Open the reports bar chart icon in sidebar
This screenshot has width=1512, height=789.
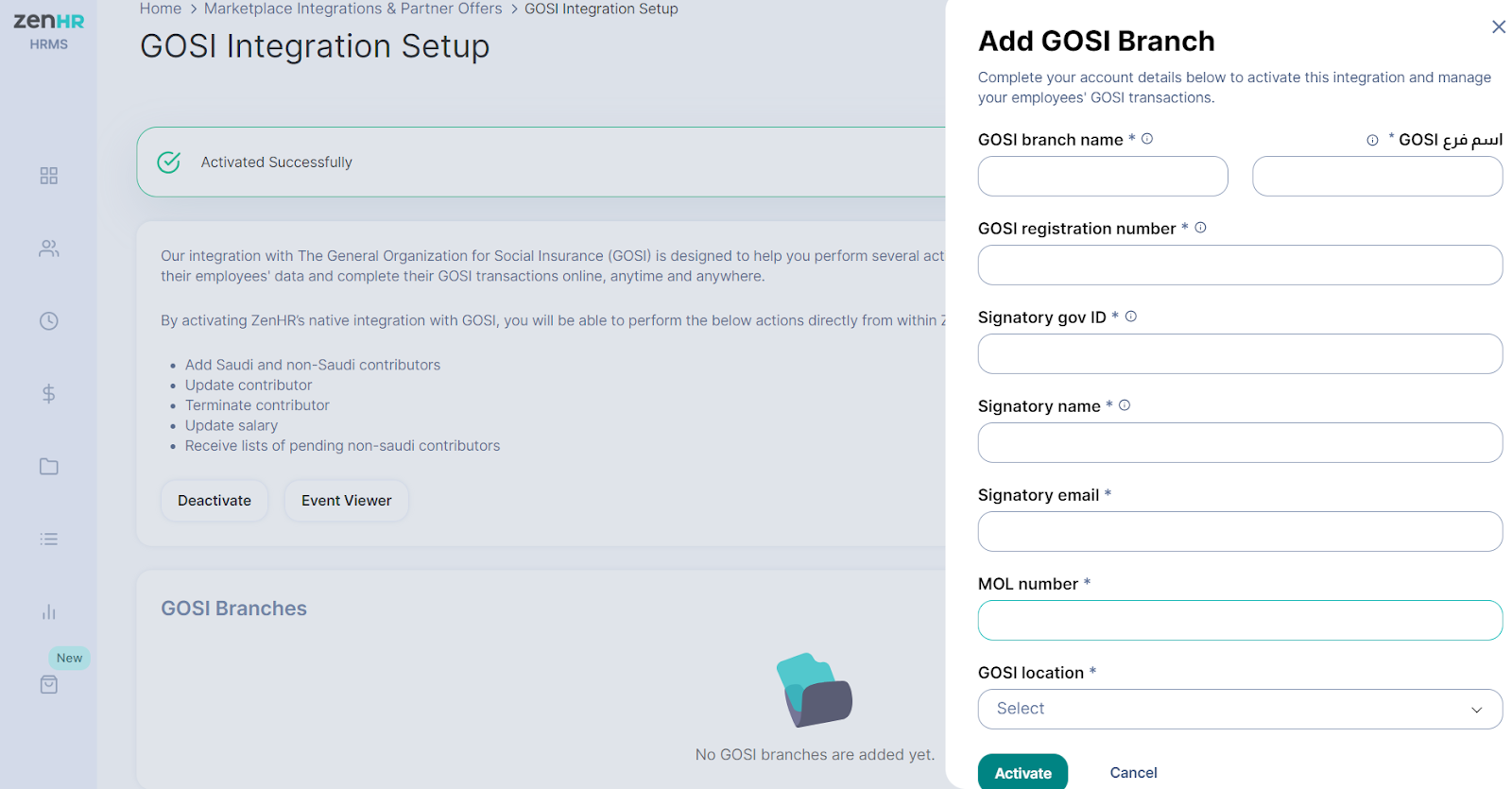click(x=49, y=612)
